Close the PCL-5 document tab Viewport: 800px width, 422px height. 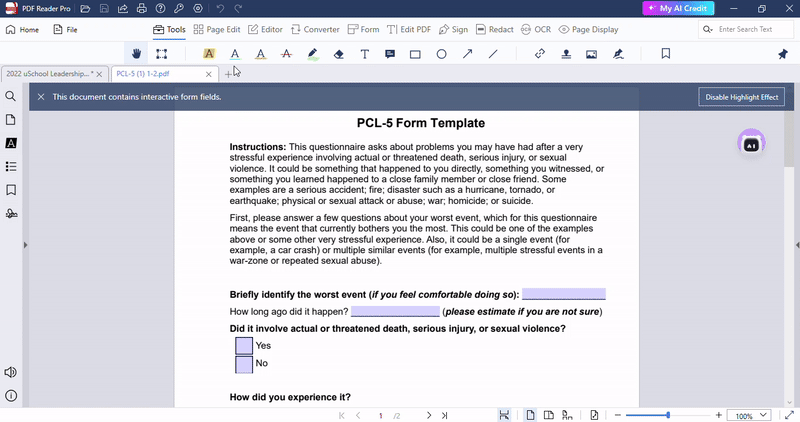(x=208, y=74)
